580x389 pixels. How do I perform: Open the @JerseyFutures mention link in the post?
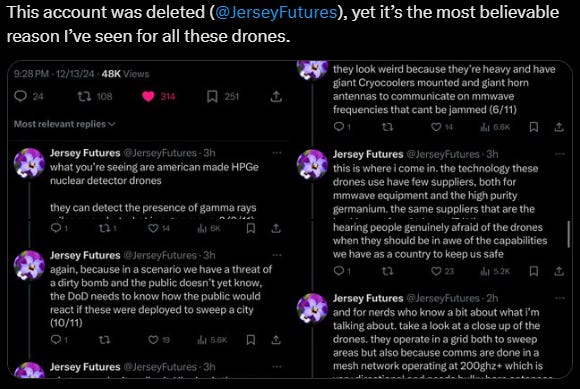click(276, 12)
